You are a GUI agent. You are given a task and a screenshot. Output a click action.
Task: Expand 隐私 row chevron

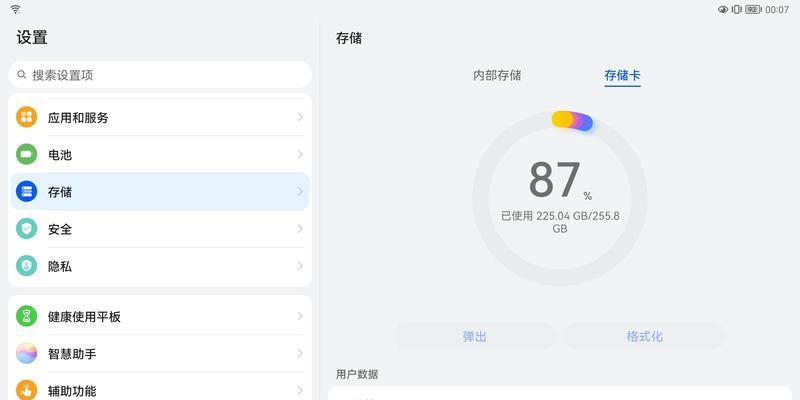(x=300, y=266)
